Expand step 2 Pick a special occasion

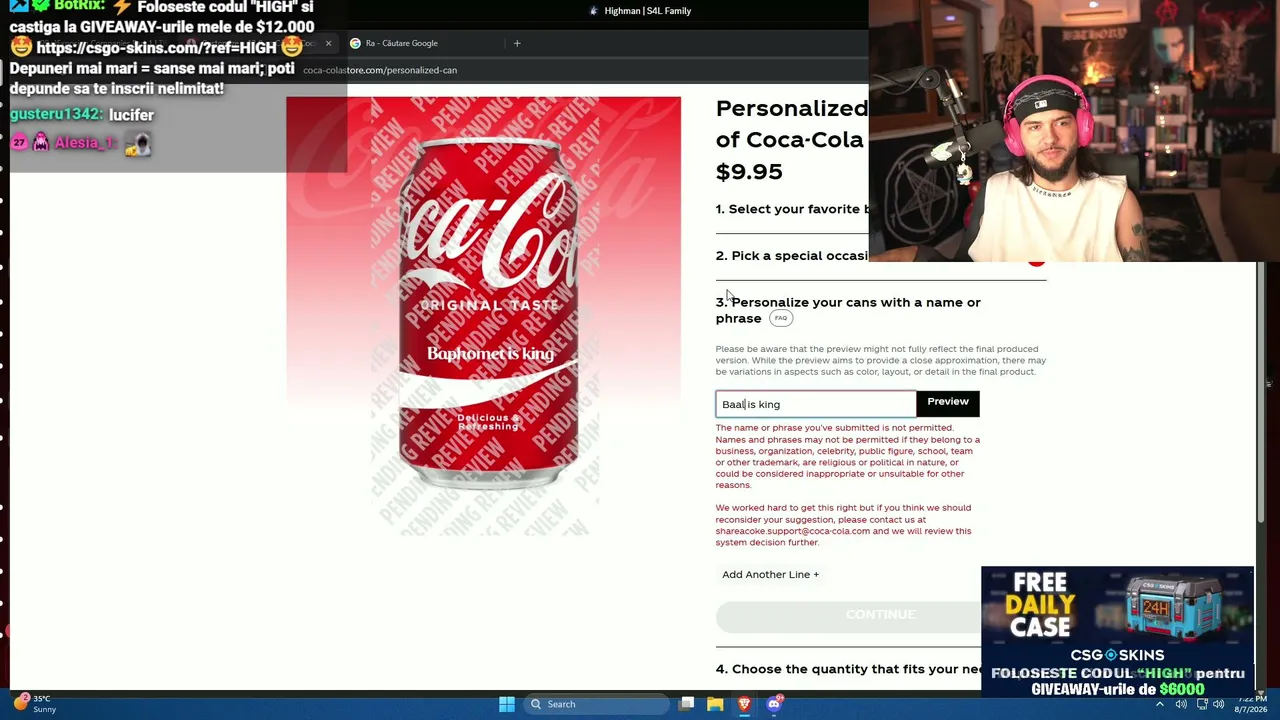click(x=792, y=256)
